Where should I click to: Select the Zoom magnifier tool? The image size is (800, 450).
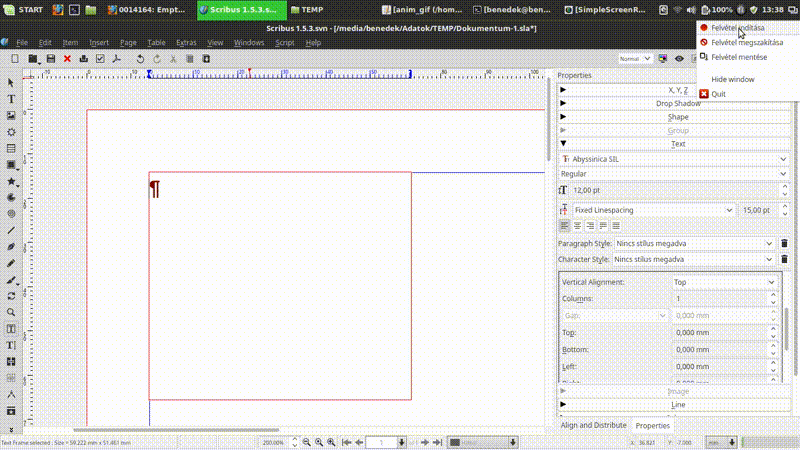pos(11,312)
